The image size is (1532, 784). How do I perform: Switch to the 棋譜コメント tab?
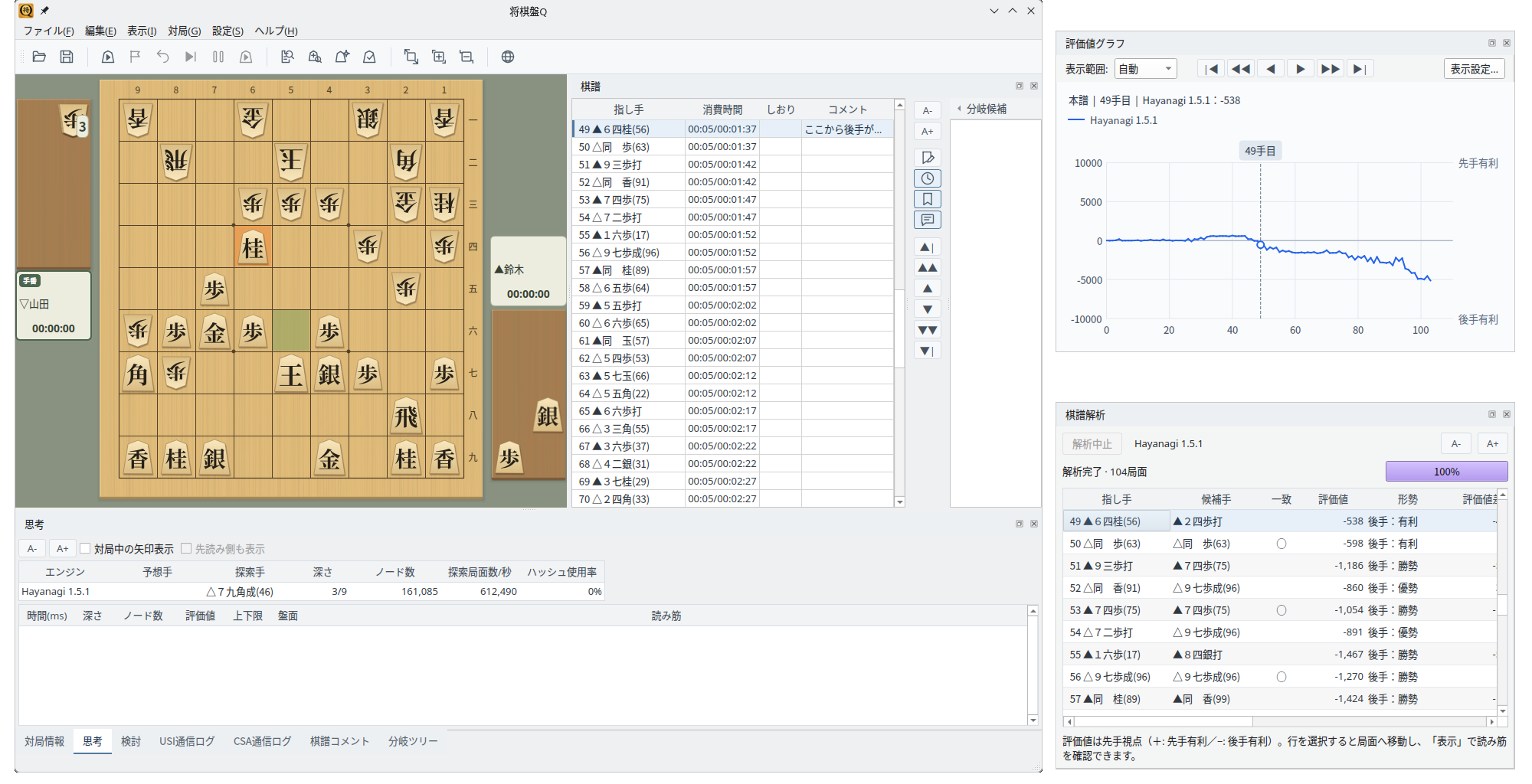[x=339, y=741]
